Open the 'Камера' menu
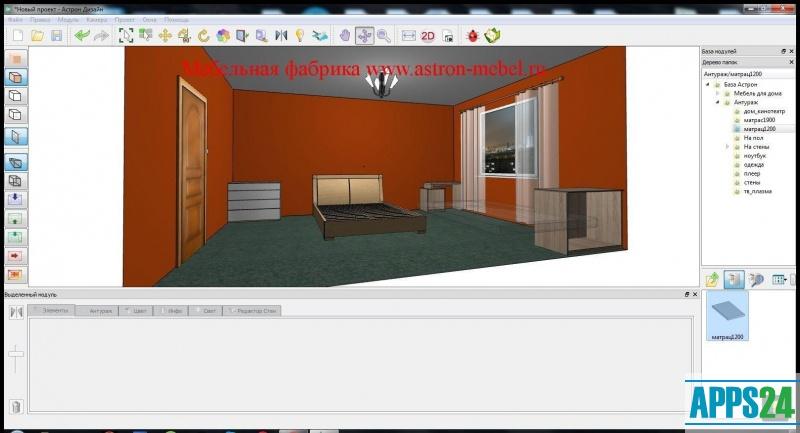The image size is (800, 433). tap(97, 19)
